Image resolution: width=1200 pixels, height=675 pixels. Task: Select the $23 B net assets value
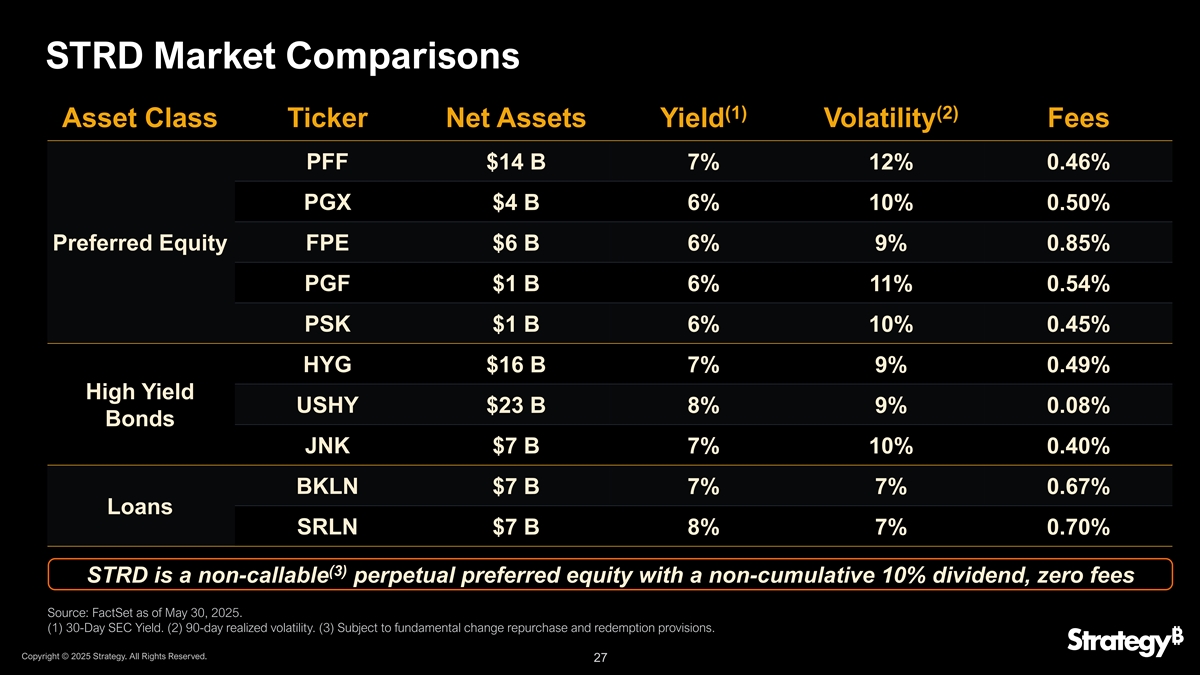point(515,406)
